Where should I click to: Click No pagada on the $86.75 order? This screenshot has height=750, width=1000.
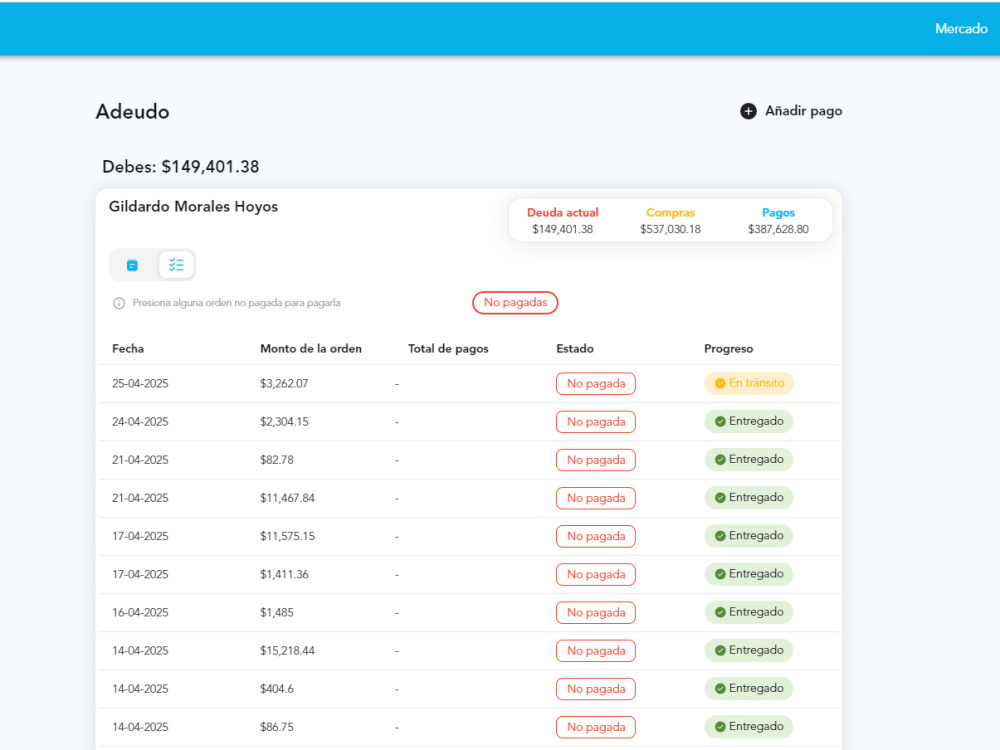tap(596, 728)
